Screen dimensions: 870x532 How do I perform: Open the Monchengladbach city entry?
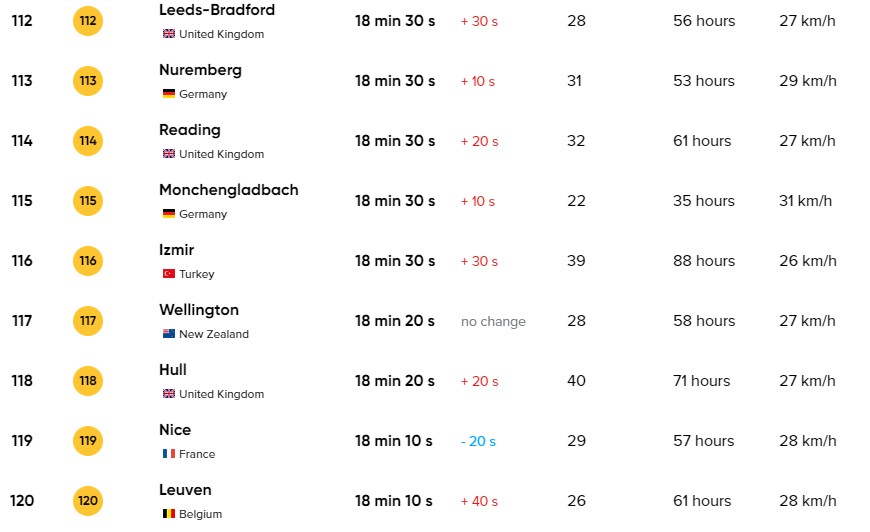click(x=228, y=190)
